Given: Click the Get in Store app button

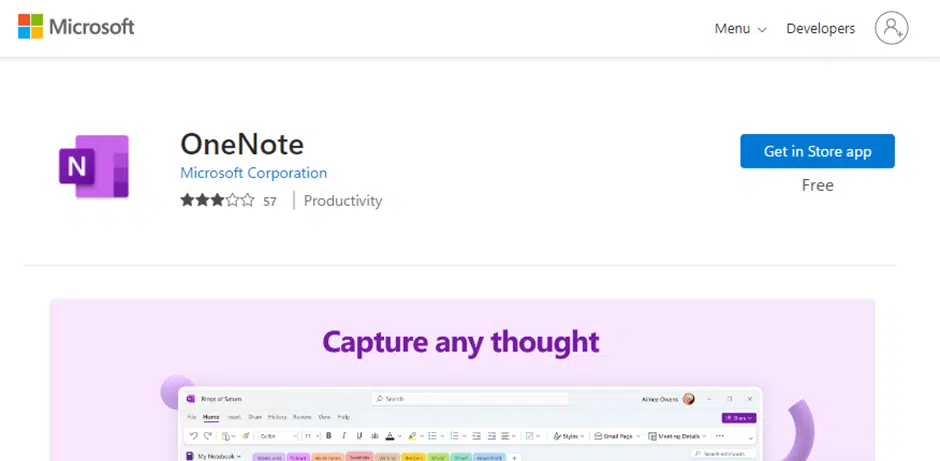Looking at the screenshot, I should click(817, 151).
